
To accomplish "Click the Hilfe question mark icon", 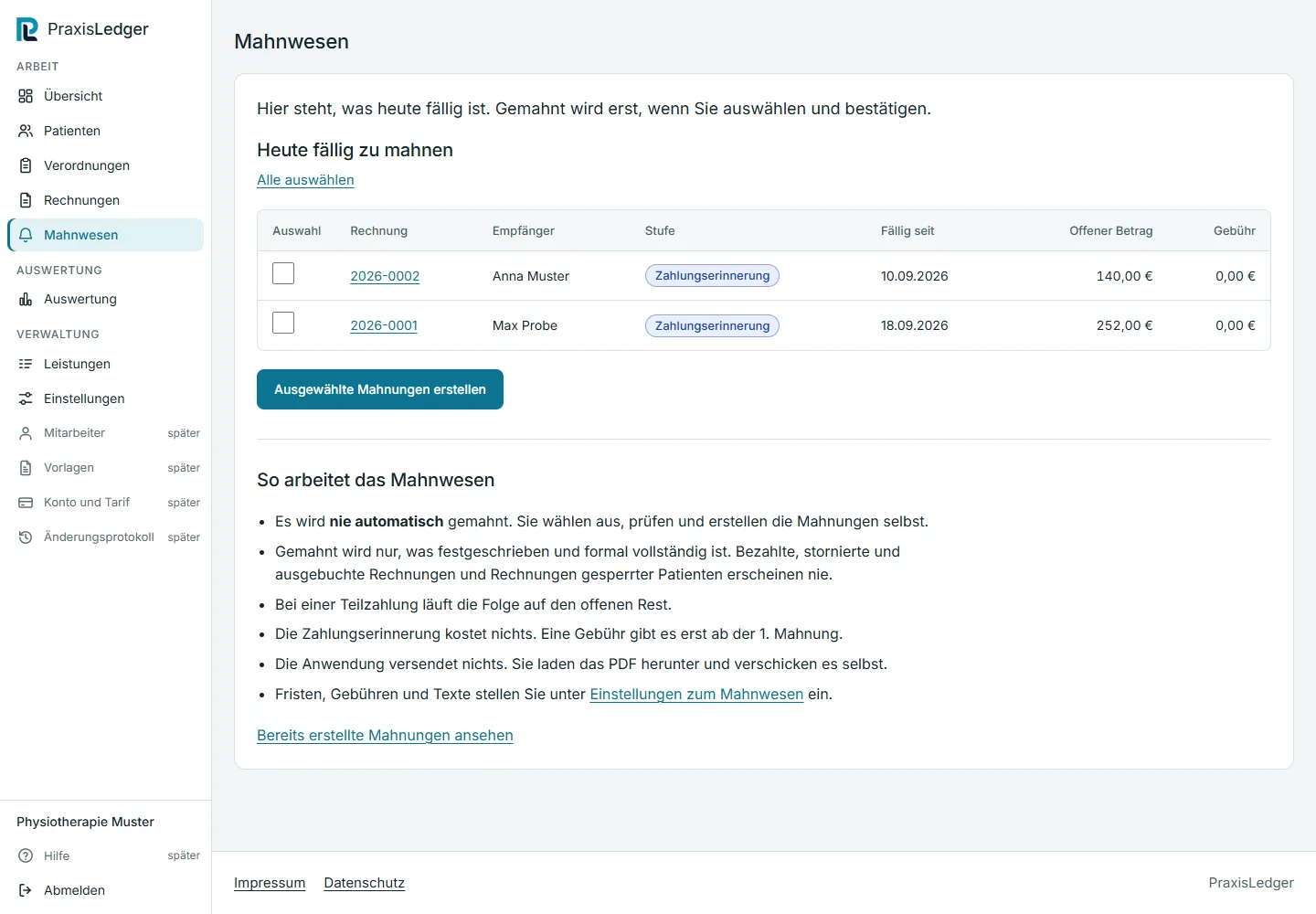I will 26,856.
